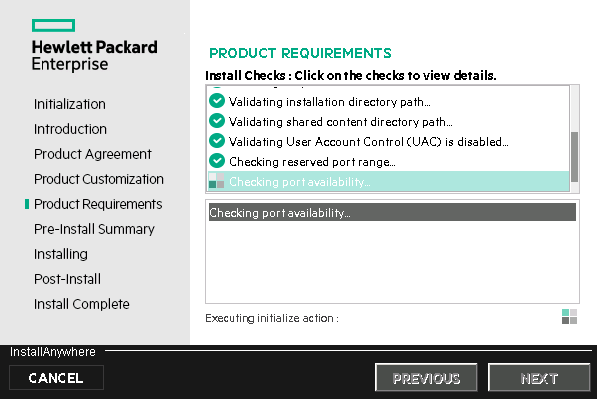Click green checkmark beside User Account Control check
Image resolution: width=597 pixels, height=399 pixels.
click(x=217, y=140)
